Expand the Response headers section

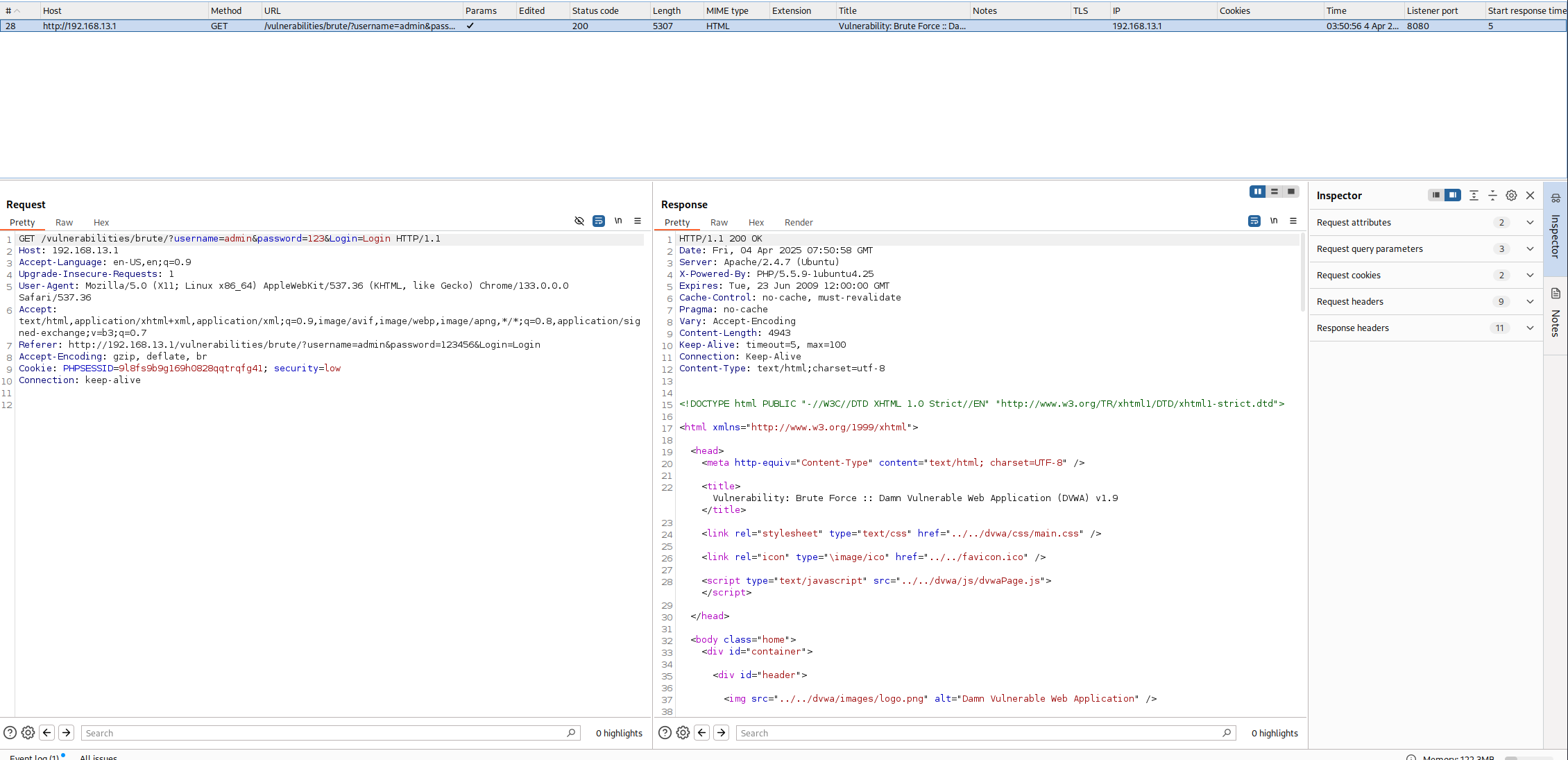coord(1530,328)
